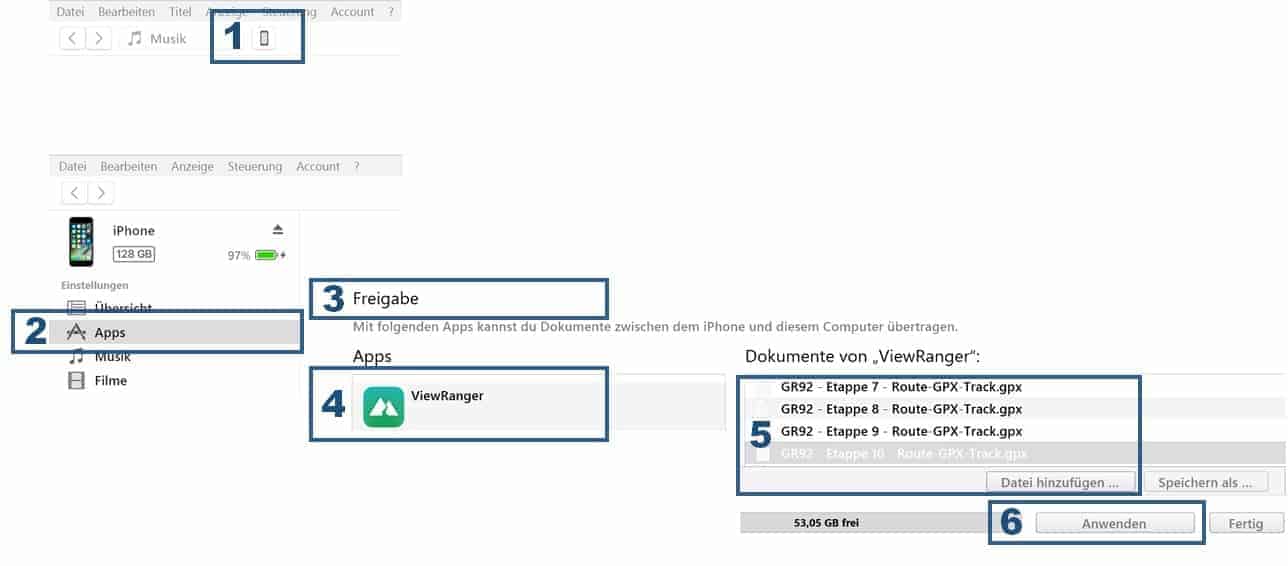
Task: Click the 53,05 GB frei storage bar
Action: coord(864,522)
